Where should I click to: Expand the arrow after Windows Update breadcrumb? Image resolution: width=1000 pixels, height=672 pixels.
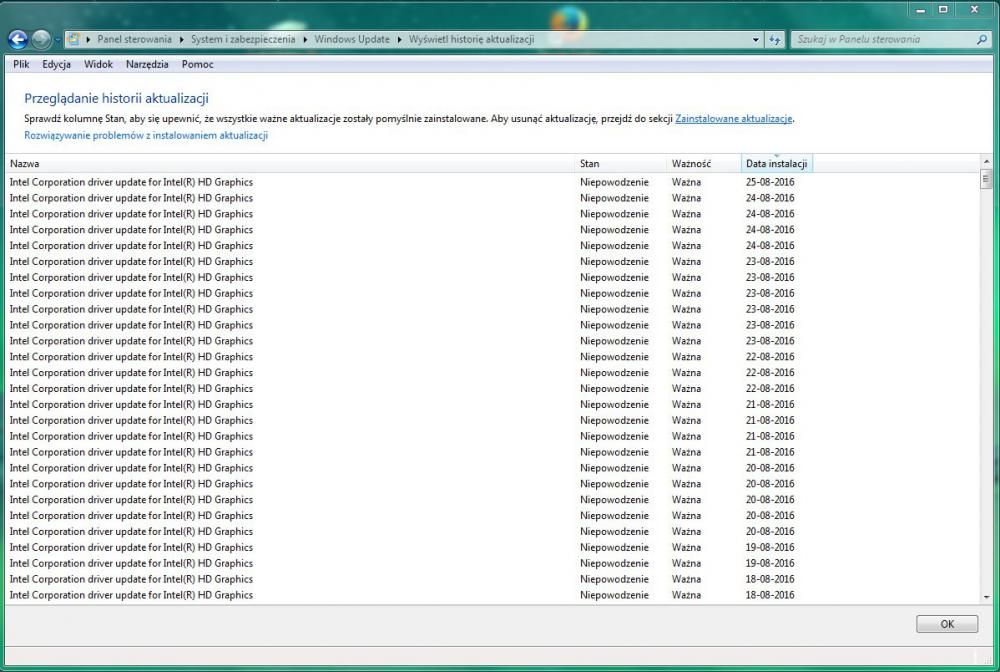pos(399,40)
